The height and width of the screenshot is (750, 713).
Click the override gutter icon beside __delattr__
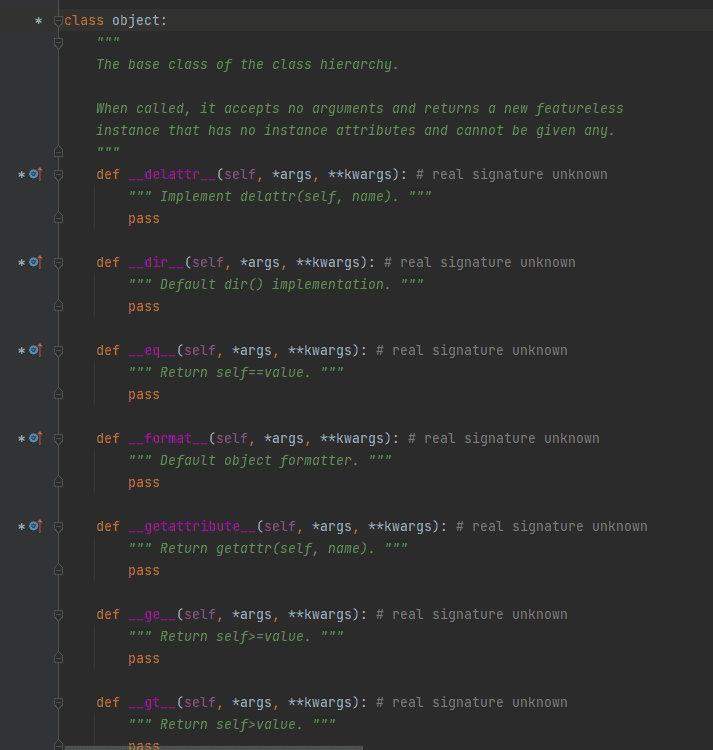pos(36,174)
